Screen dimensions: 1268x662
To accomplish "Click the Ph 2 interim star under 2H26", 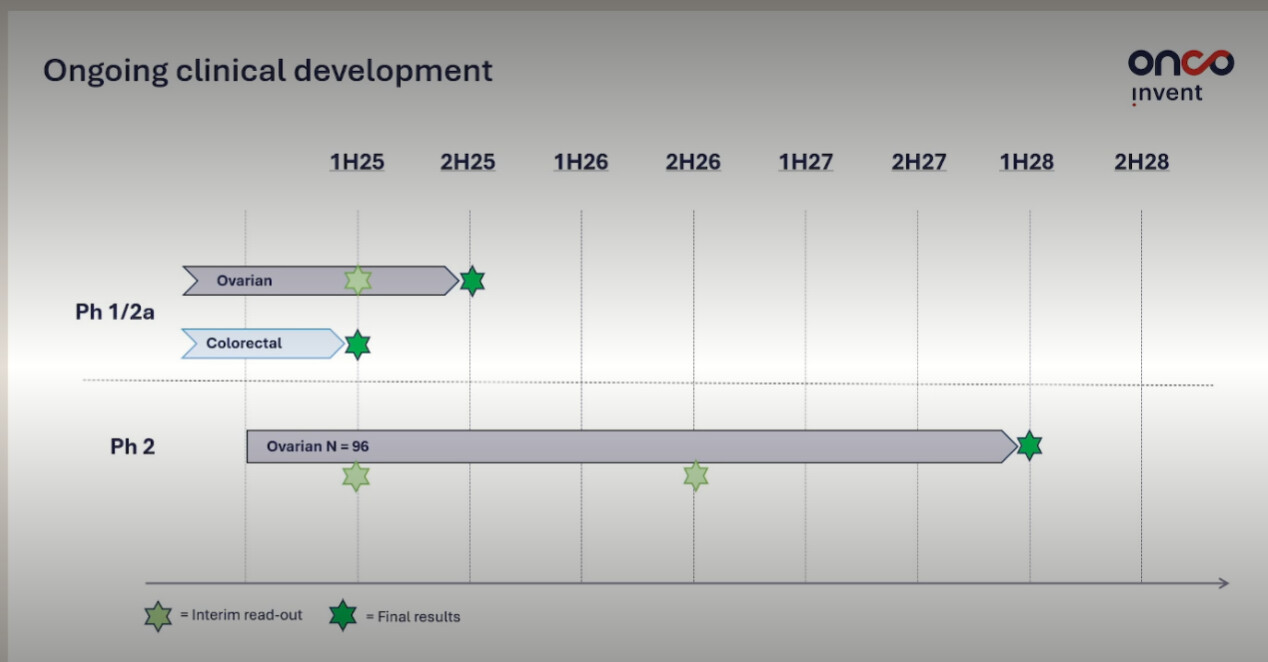I will (x=696, y=476).
